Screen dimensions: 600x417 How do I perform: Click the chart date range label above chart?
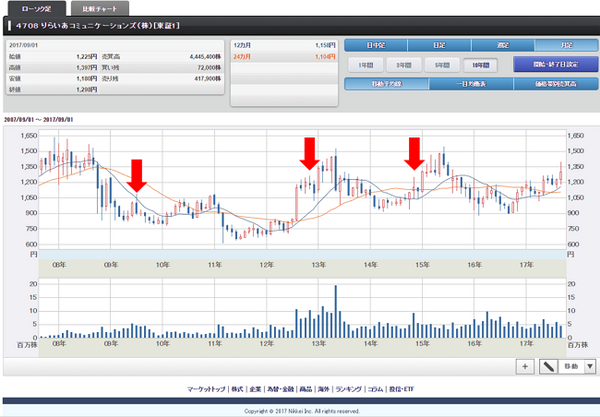coord(39,120)
